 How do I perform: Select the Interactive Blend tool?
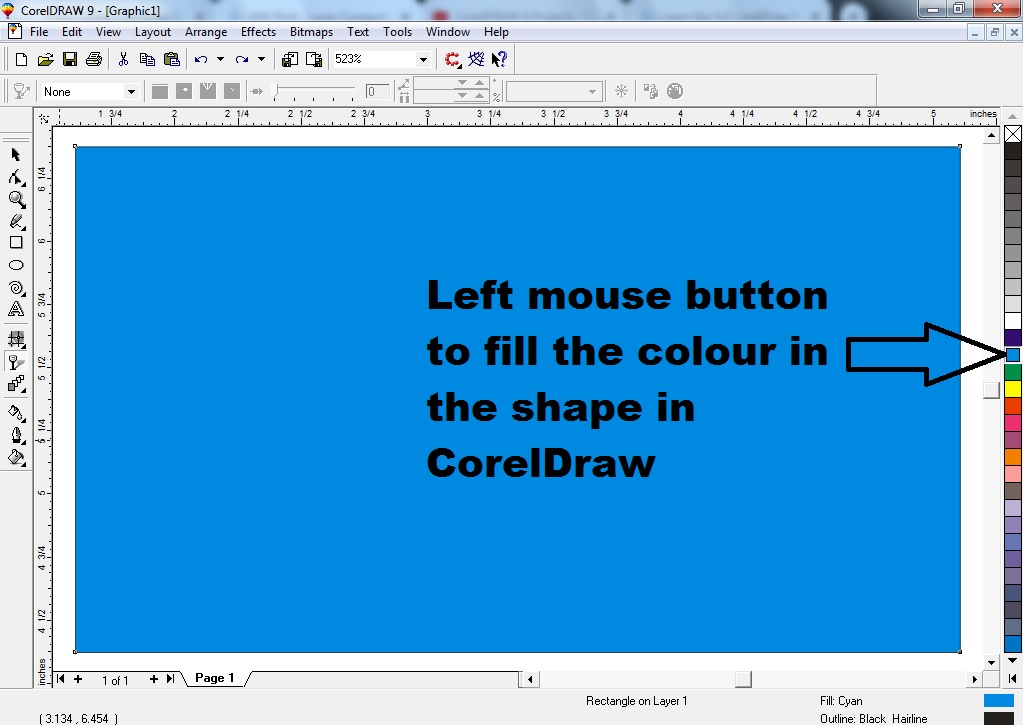[x=16, y=384]
